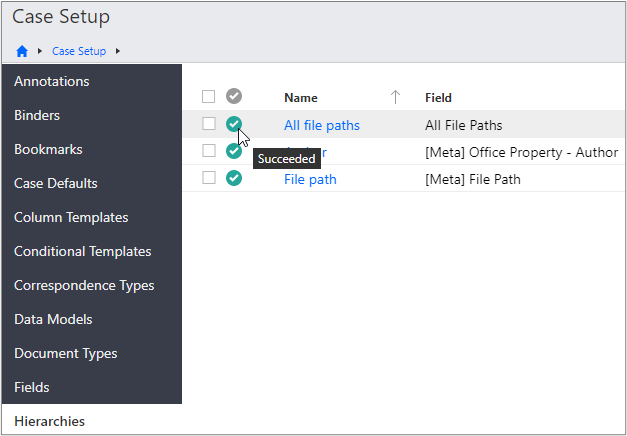Viewport: 627px width, 436px height.
Task: Open Correspondence Types from the sidebar
Action: (84, 285)
